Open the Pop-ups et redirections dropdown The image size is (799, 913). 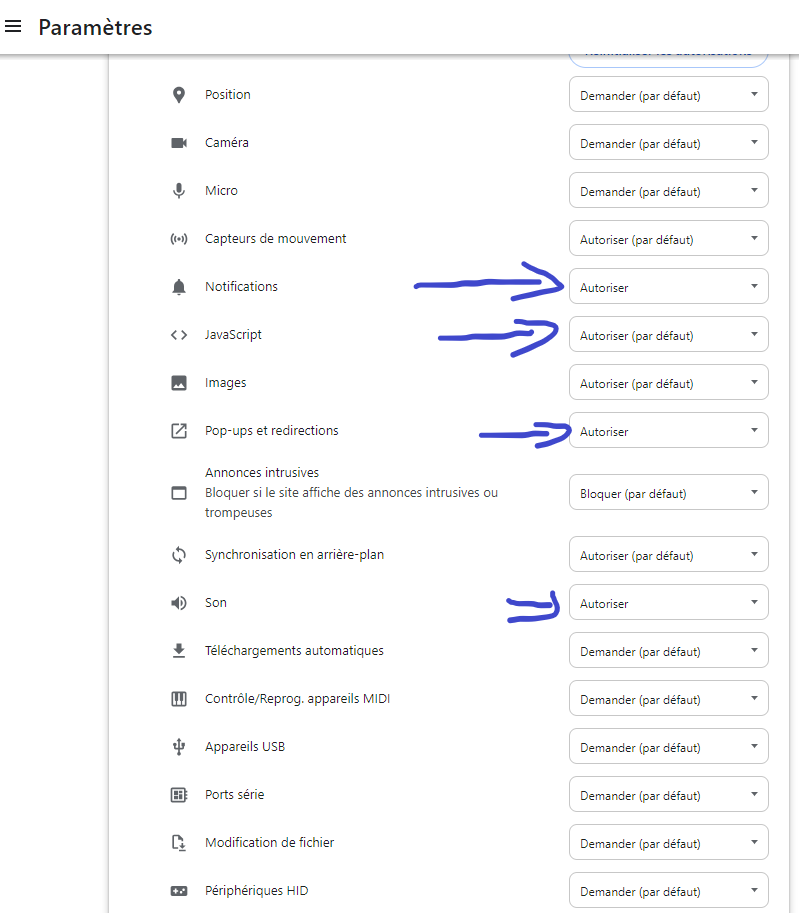coord(668,431)
